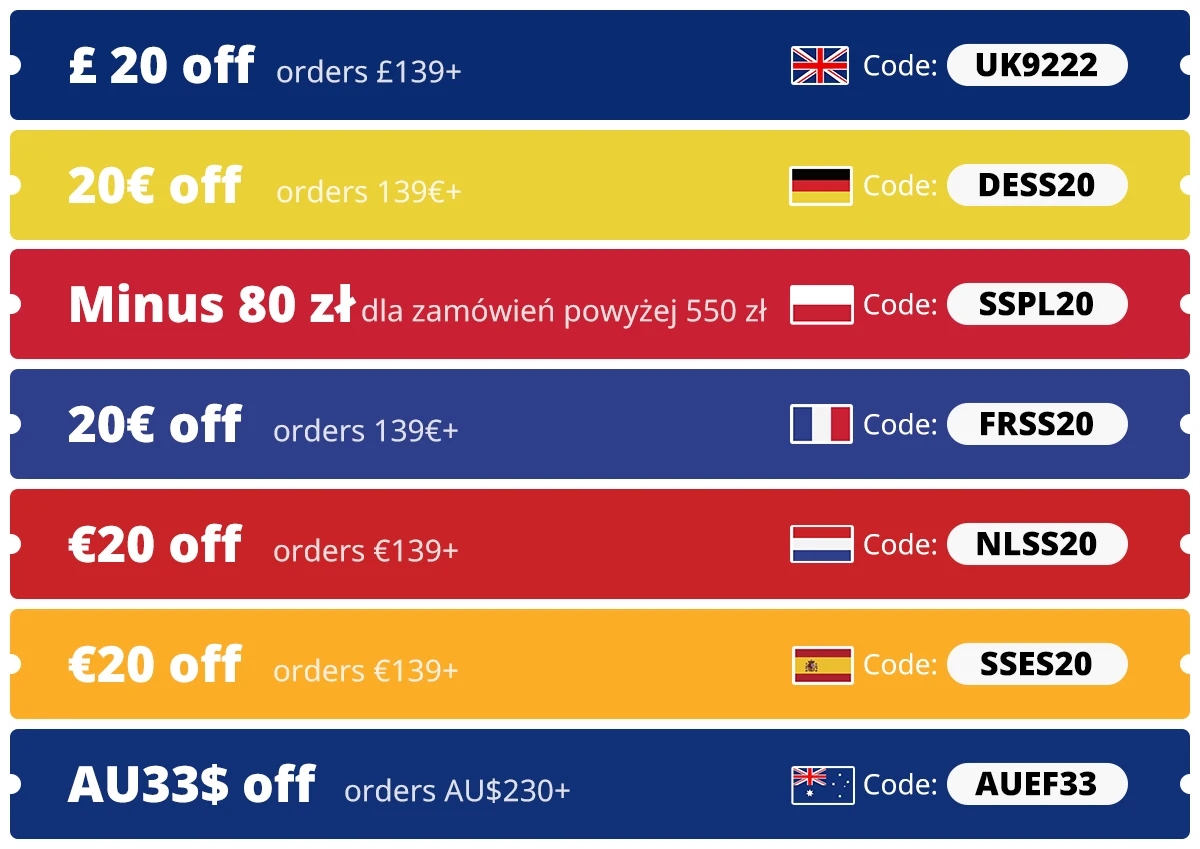Copy the DESS20 coupon code
The width and height of the screenshot is (1200, 849).
coord(1036,185)
